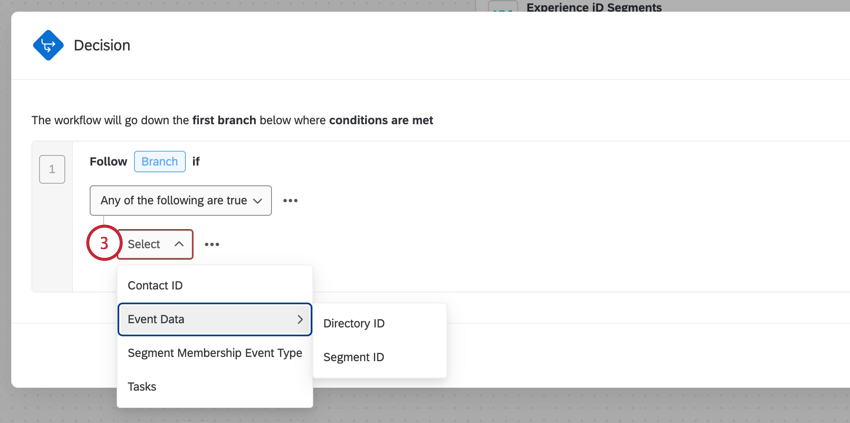Click the red step 3 circle marker
This screenshot has width=850, height=423.
[103, 244]
